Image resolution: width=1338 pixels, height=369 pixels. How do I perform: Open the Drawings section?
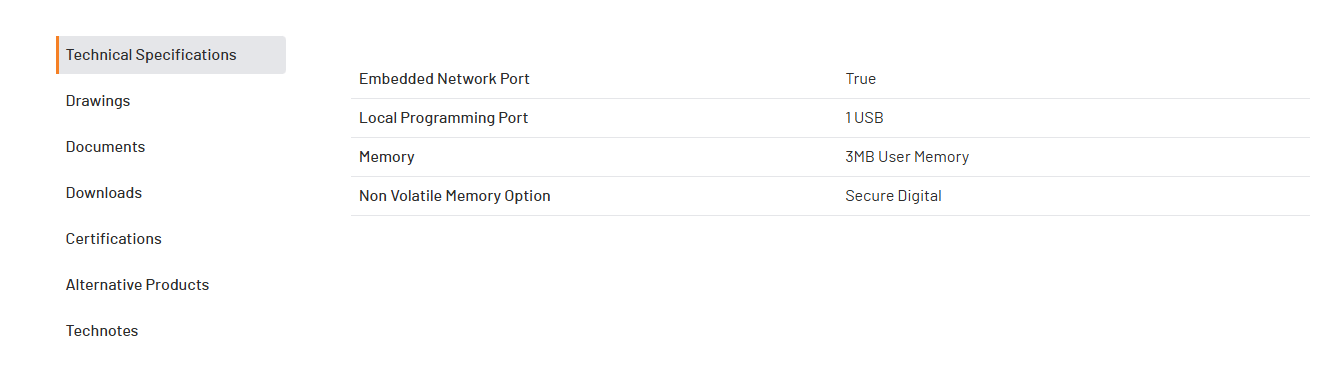98,101
